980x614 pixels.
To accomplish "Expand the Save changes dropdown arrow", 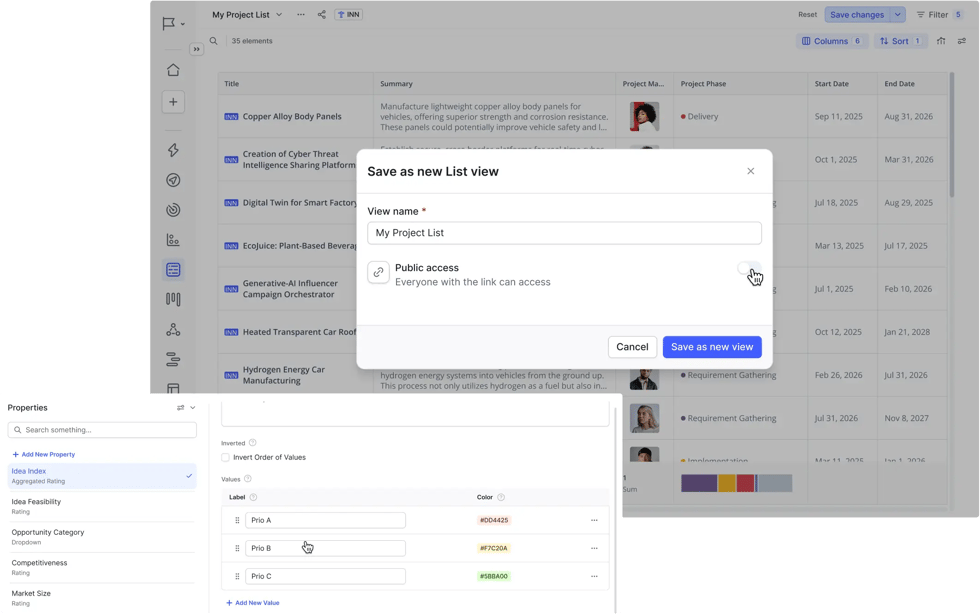I will click(898, 15).
